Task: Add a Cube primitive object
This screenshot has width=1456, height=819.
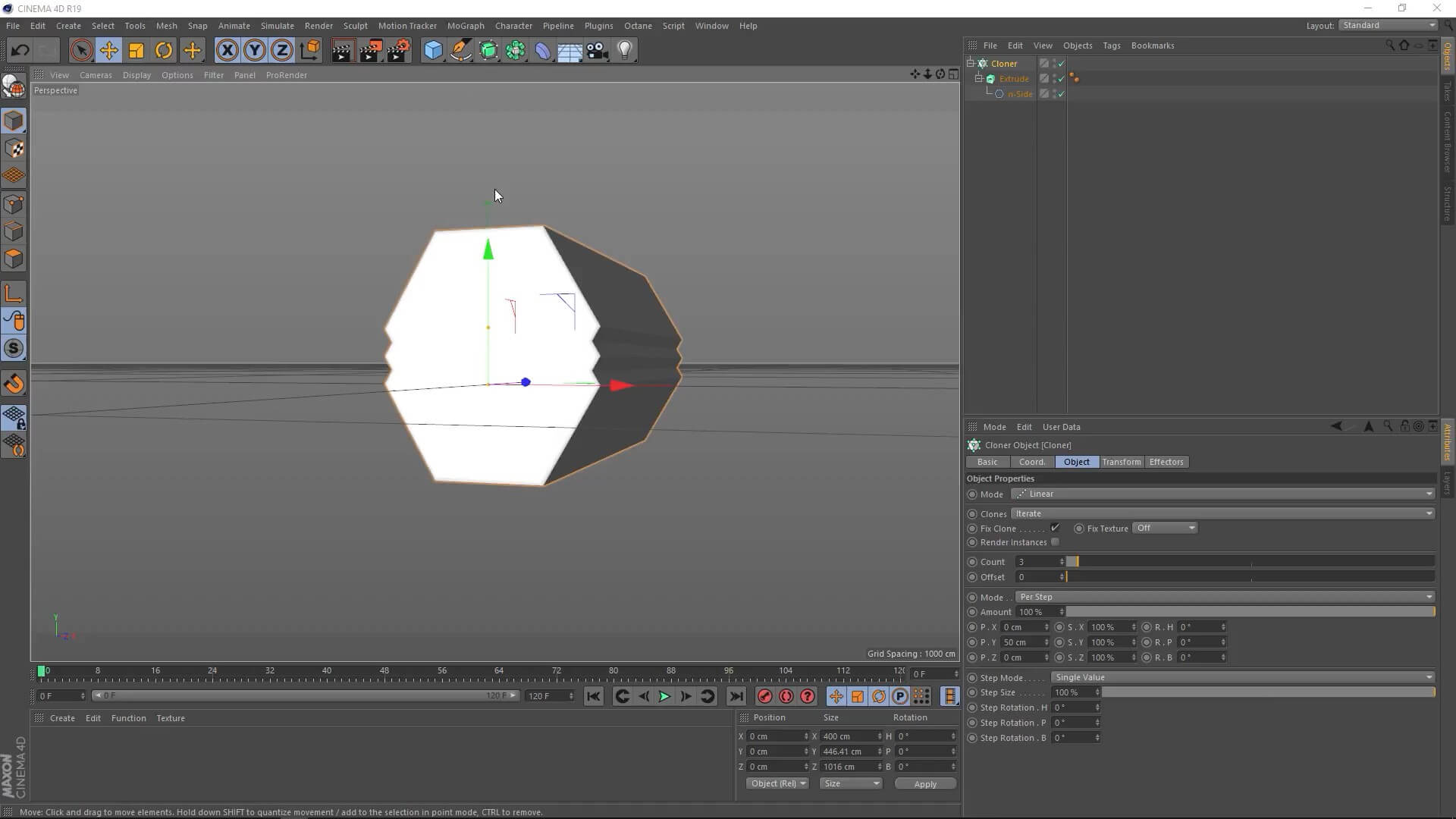Action: [433, 51]
